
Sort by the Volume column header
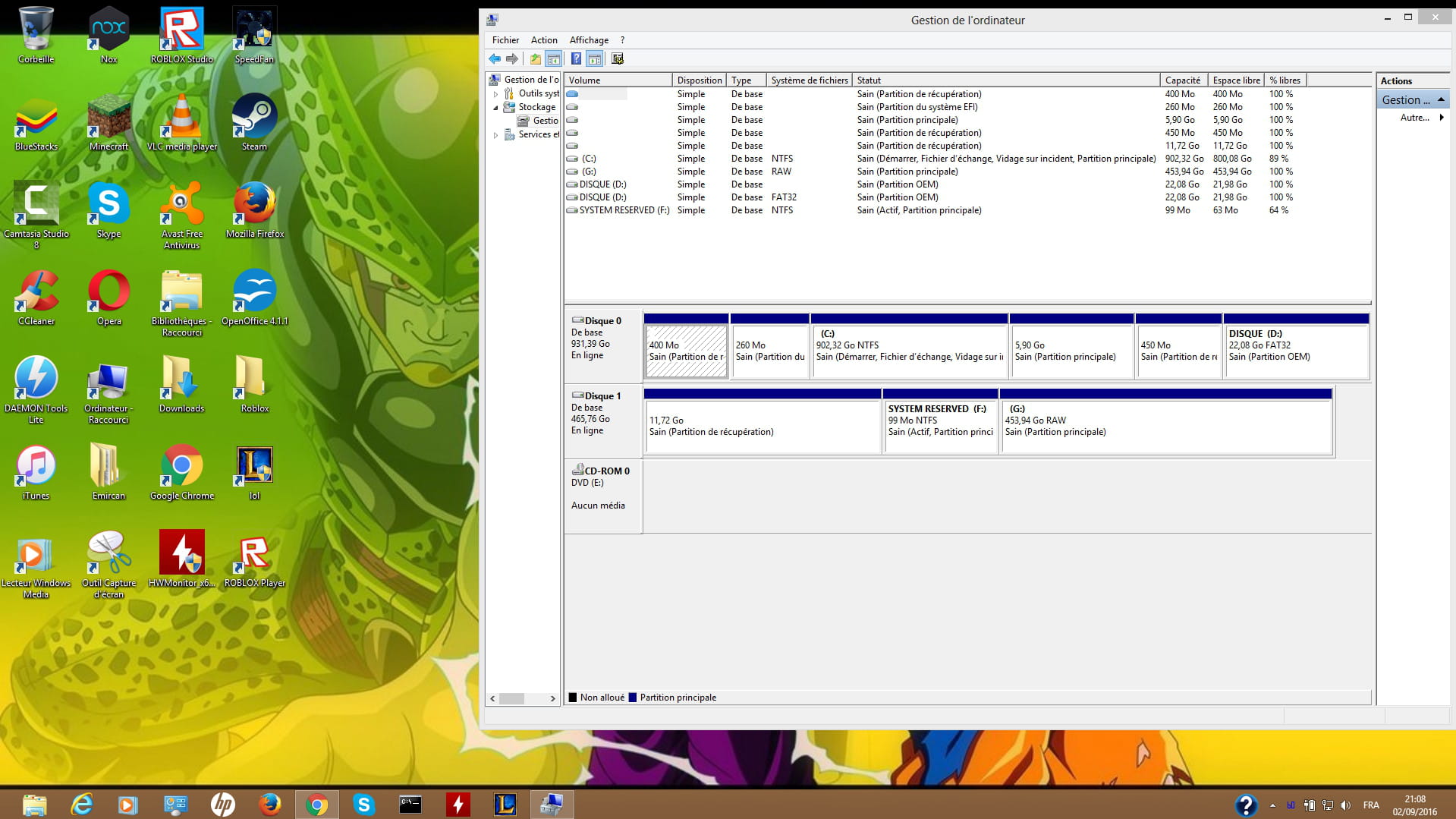[618, 80]
